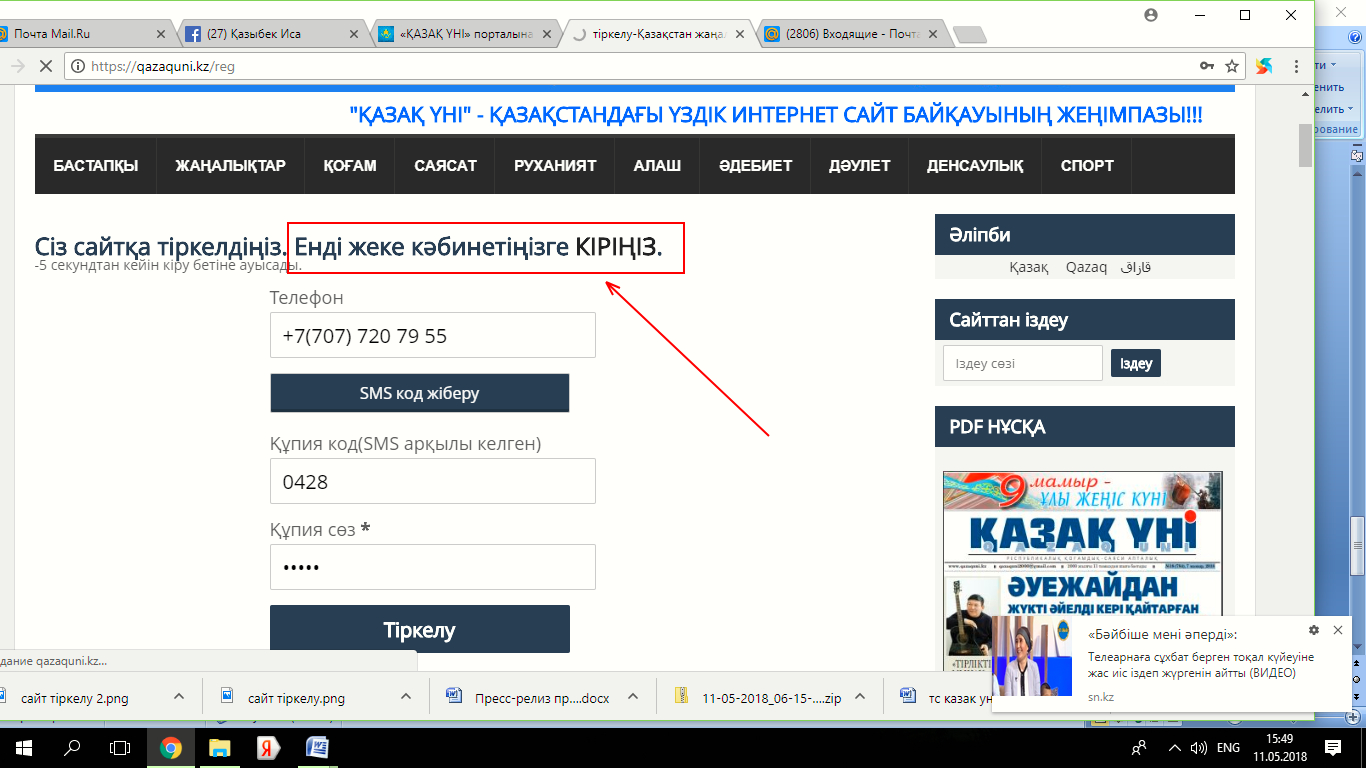Open the volume icon in system tray

(1199, 747)
